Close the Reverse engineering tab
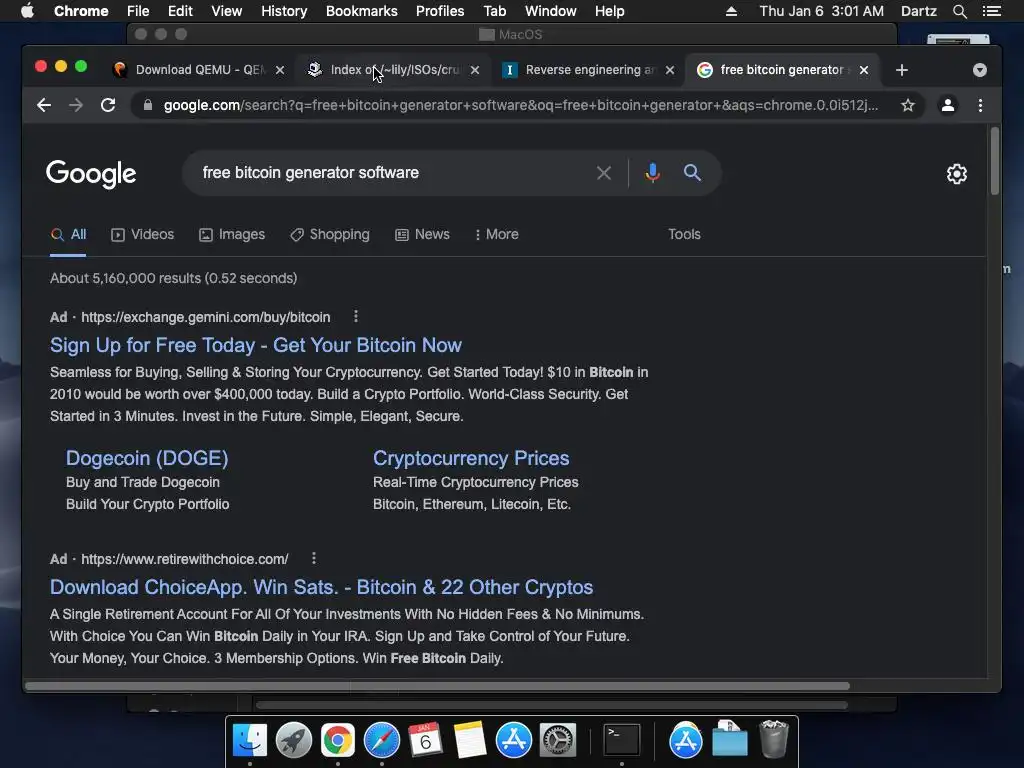 click(x=669, y=70)
